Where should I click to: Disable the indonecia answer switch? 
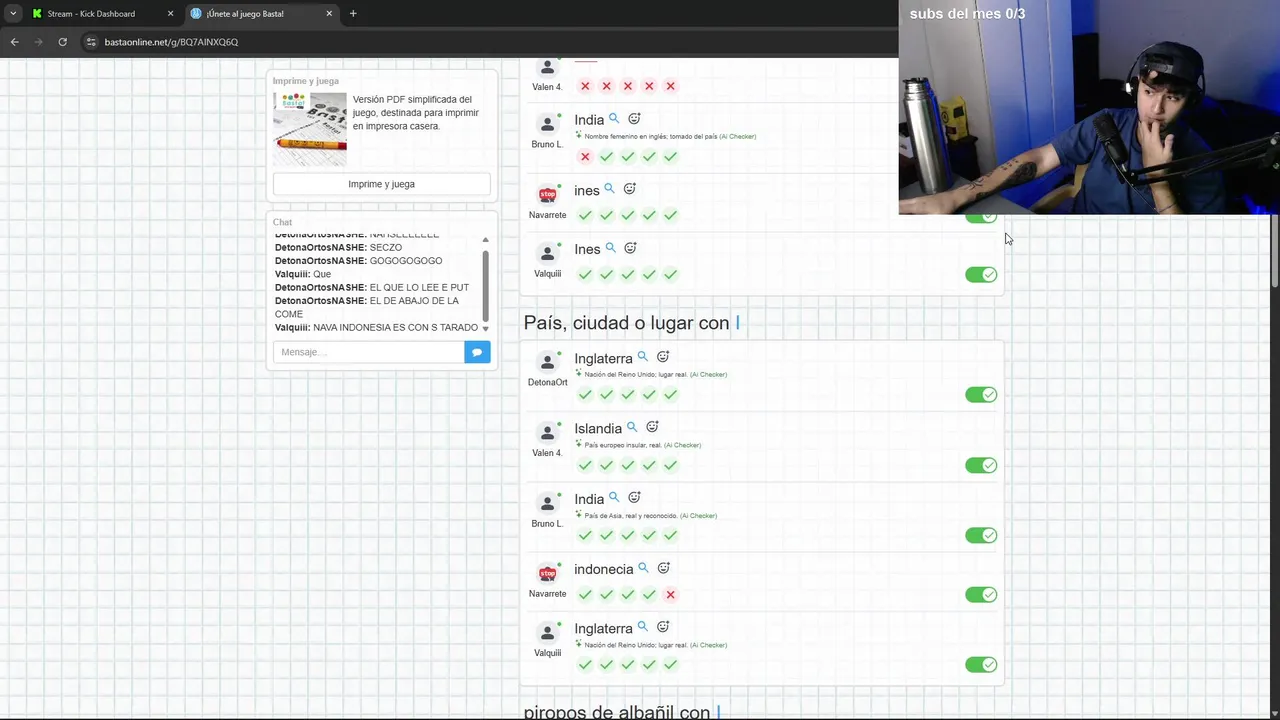(981, 595)
